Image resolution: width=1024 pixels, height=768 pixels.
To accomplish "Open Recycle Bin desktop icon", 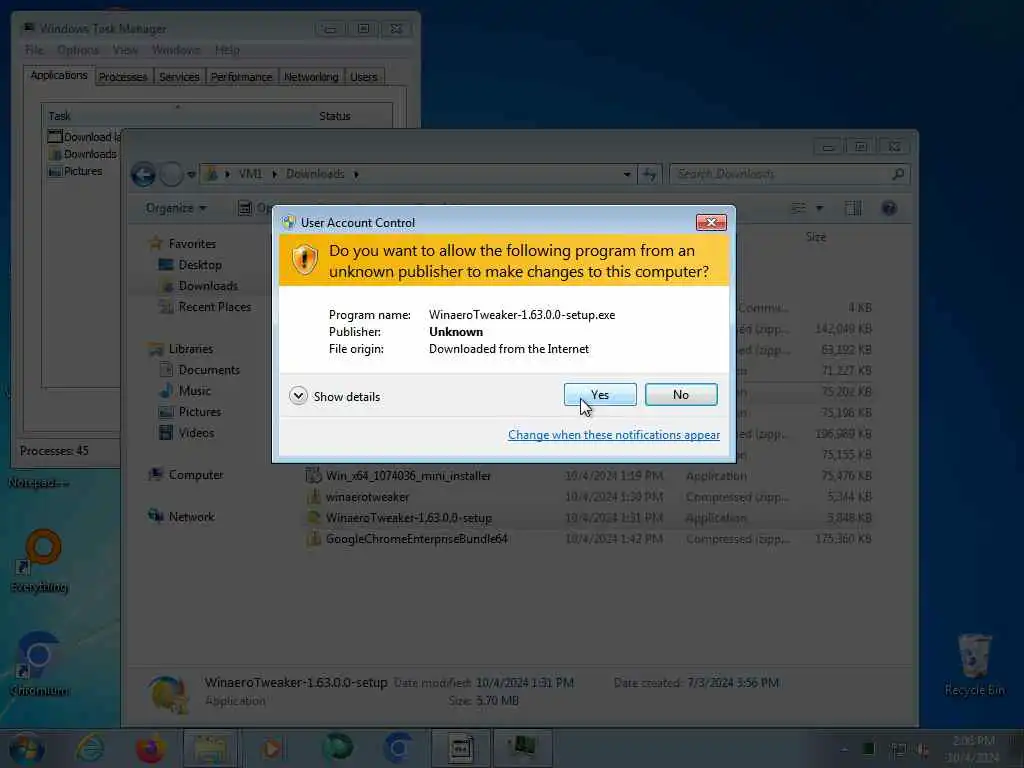I will click(974, 664).
